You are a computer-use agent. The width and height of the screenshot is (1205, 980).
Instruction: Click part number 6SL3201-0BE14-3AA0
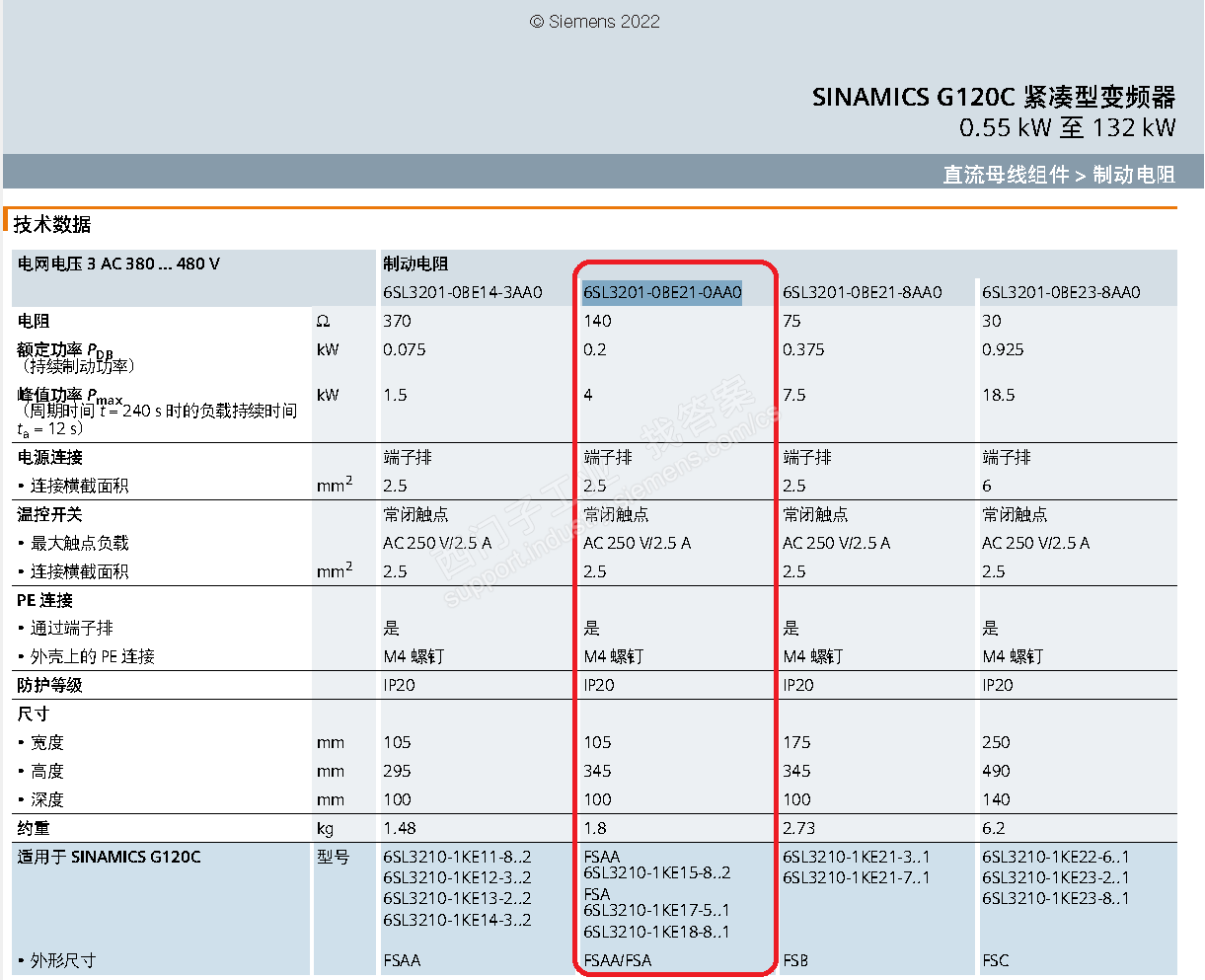(463, 292)
